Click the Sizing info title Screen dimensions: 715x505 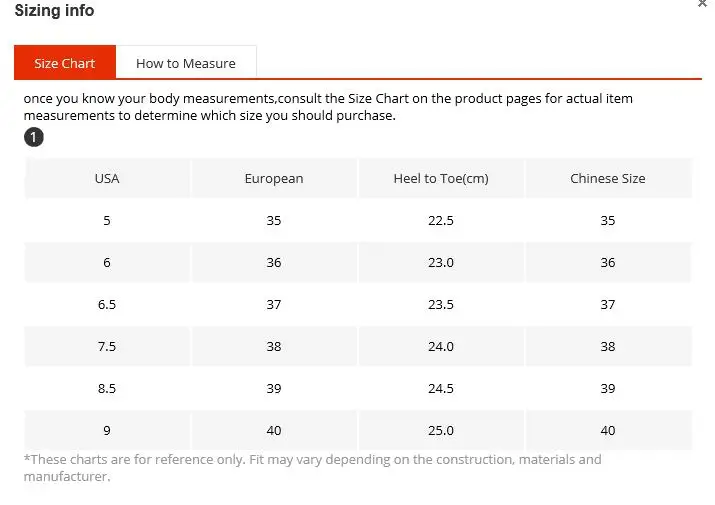click(x=54, y=10)
